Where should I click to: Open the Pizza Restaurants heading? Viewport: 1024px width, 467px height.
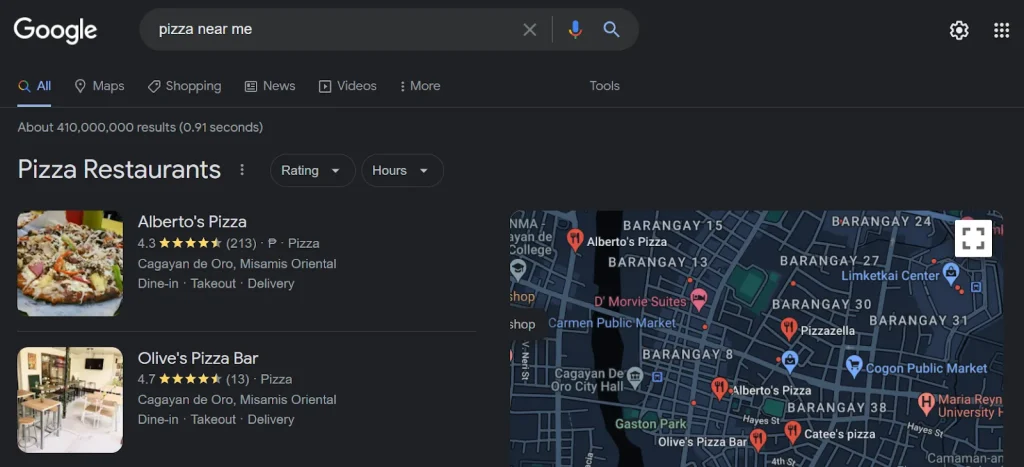click(x=119, y=170)
